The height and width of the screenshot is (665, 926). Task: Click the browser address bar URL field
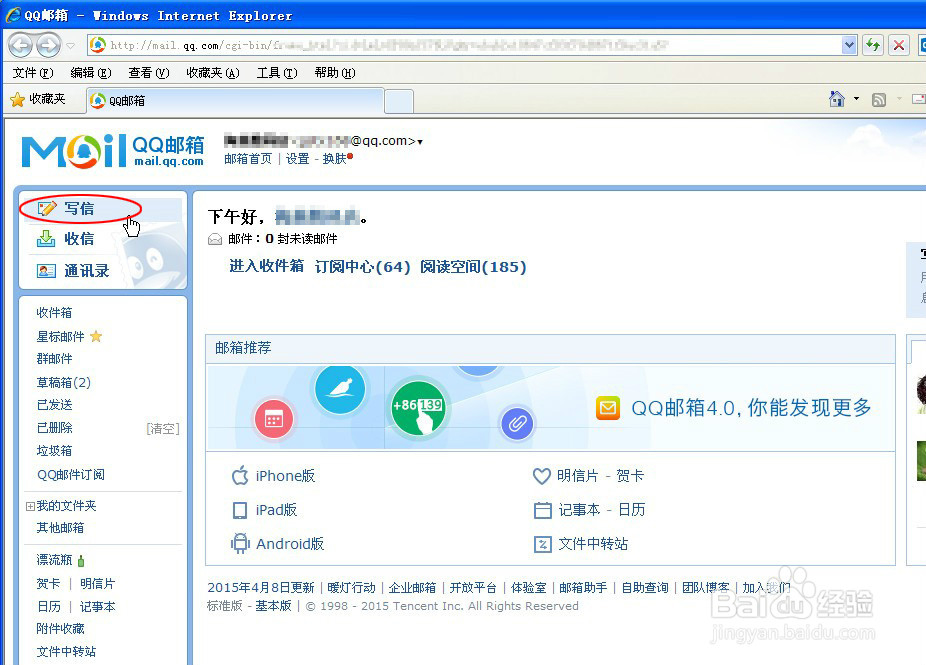467,45
